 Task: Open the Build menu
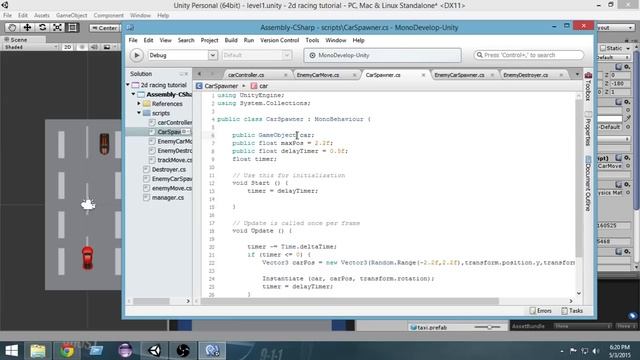(x=231, y=40)
